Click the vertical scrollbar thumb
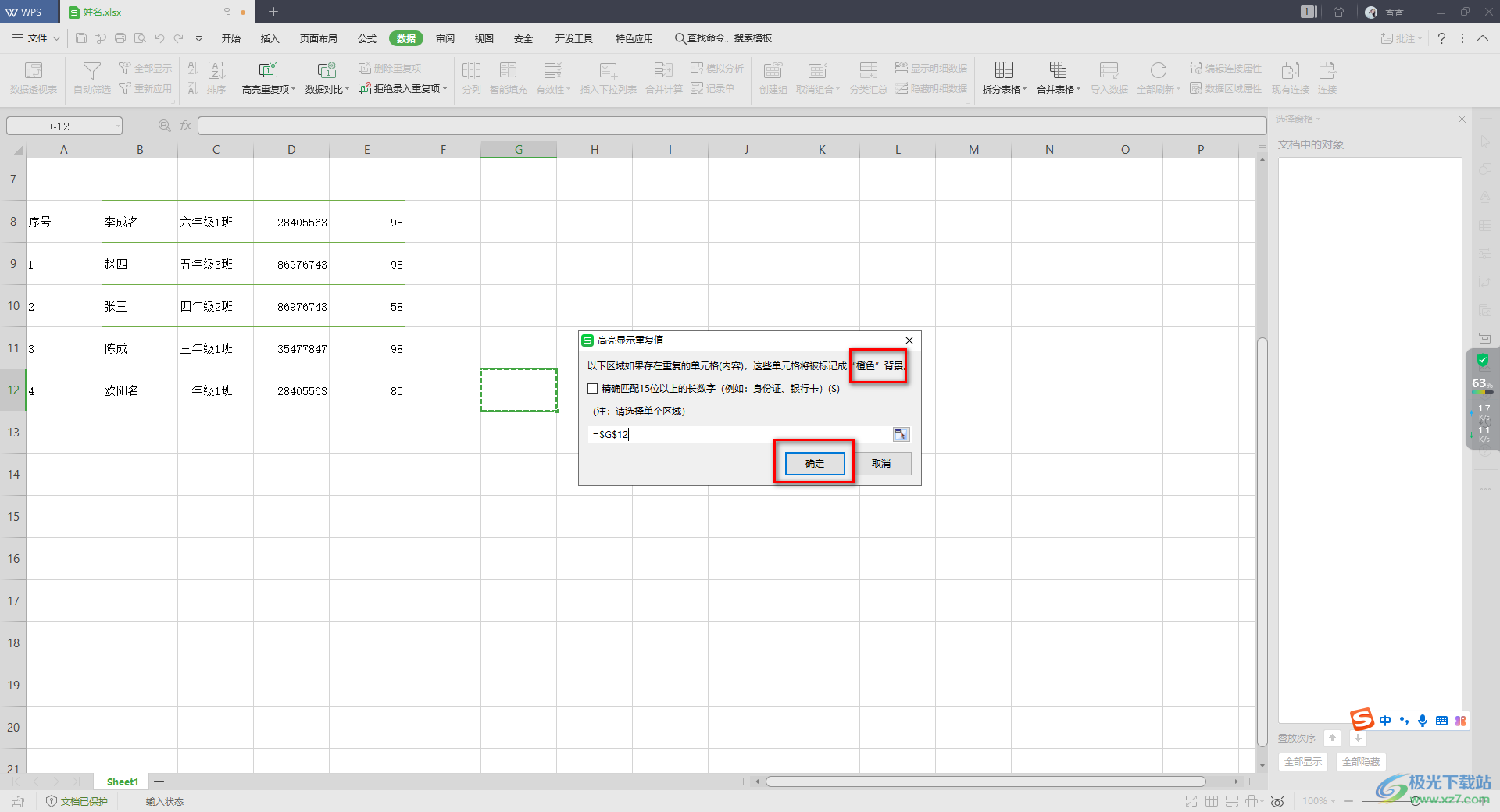Screen dimensions: 1500x812 (1262, 541)
